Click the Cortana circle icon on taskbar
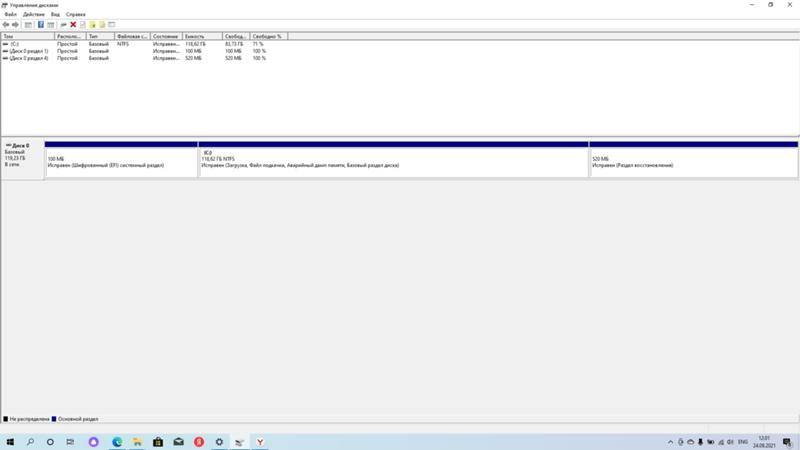Viewport: 800px width, 450px height. click(50, 442)
